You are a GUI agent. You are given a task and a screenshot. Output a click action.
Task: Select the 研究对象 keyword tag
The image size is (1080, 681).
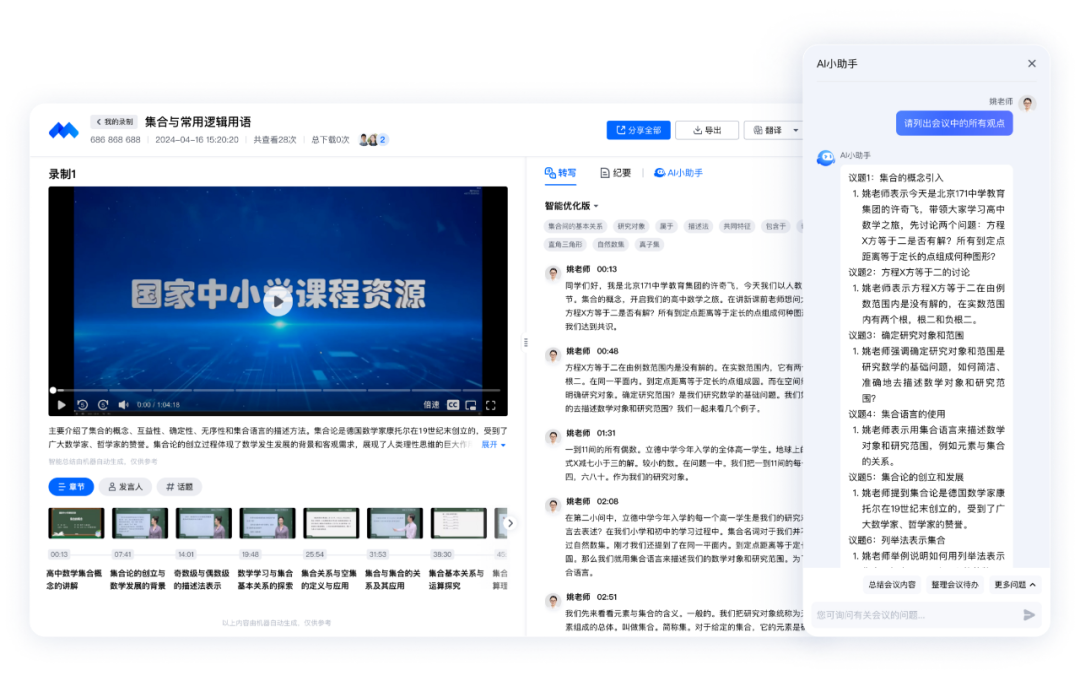[631, 226]
